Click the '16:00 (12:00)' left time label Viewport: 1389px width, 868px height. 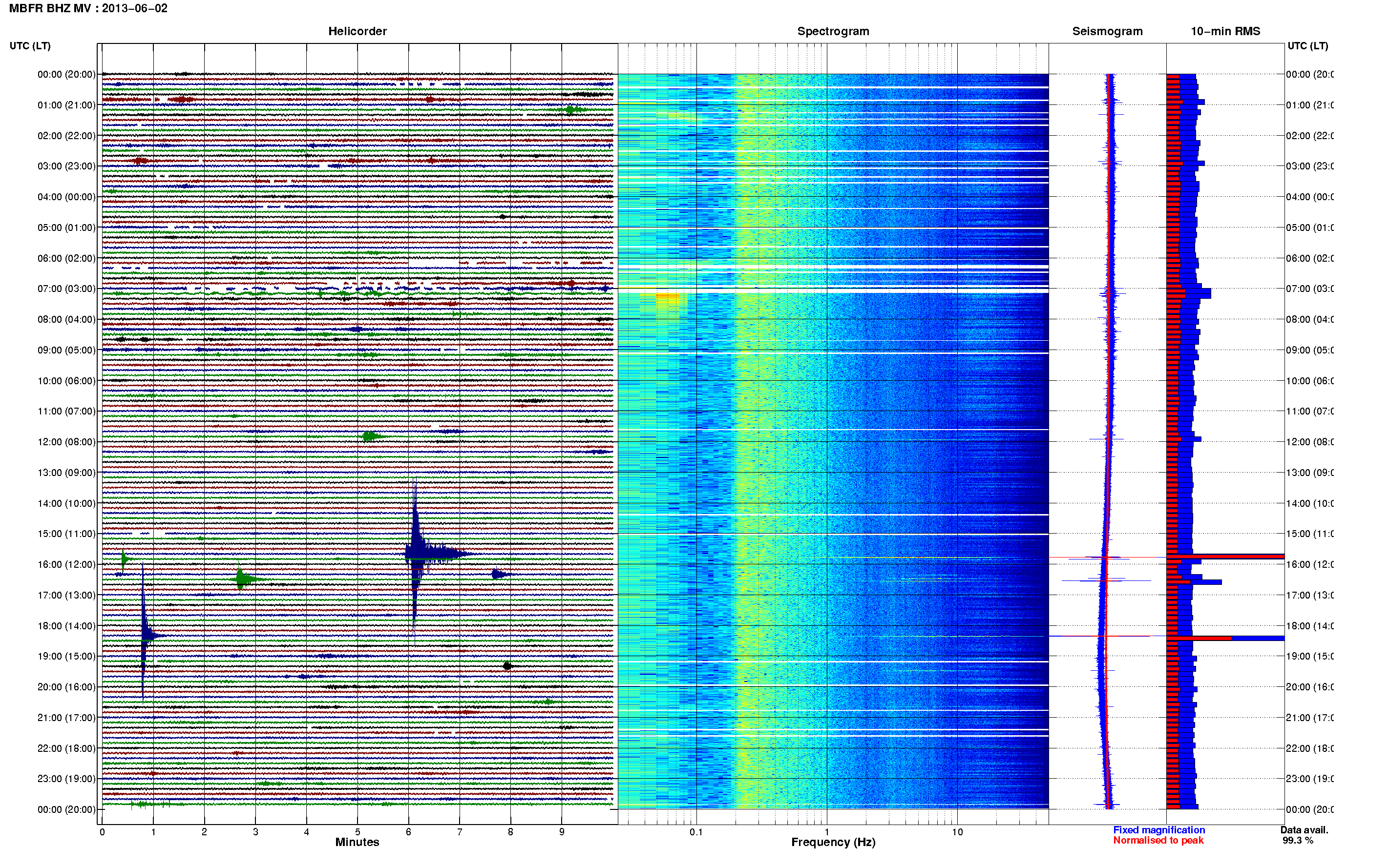[66, 564]
